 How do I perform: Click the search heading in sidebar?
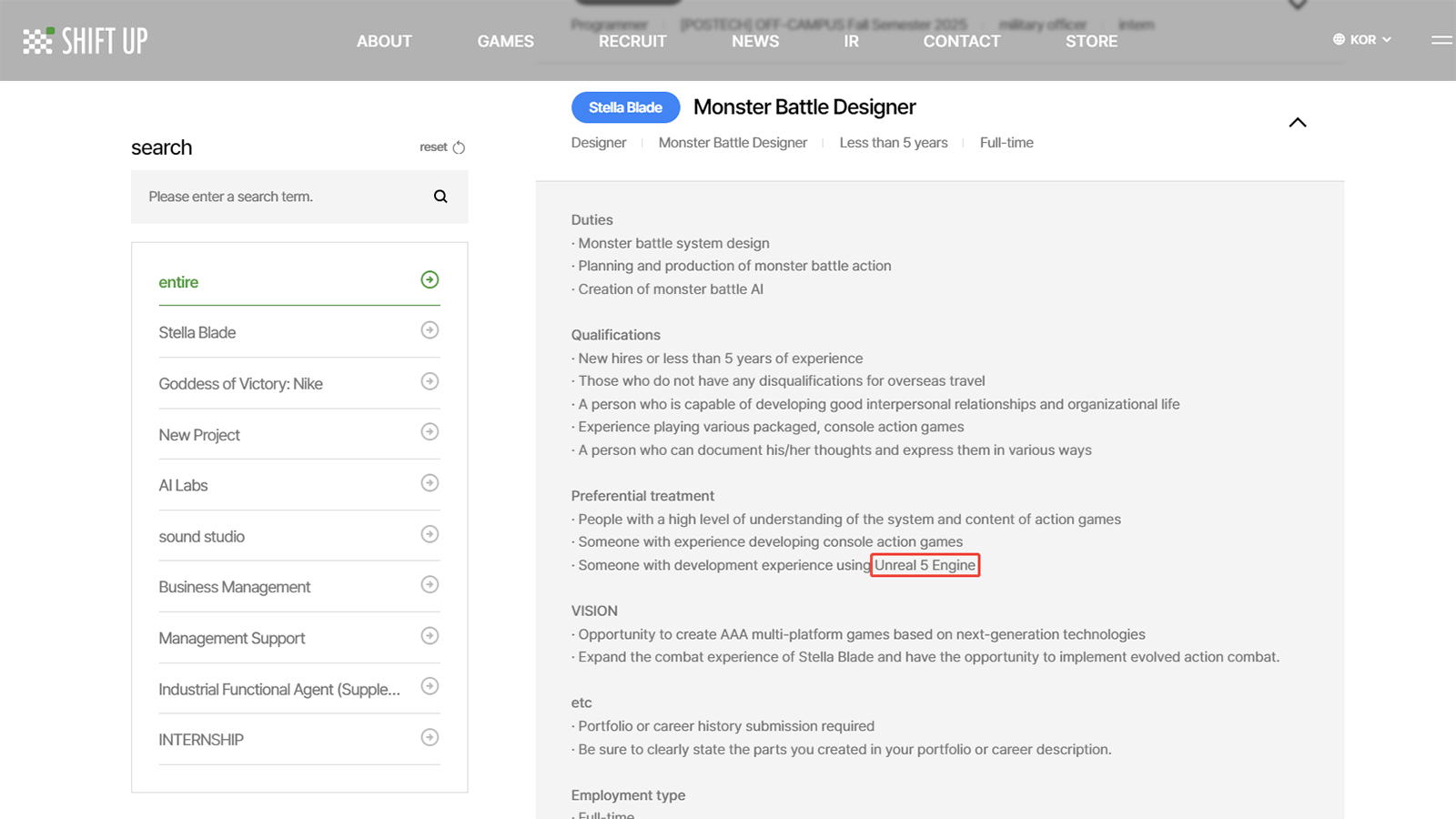click(x=161, y=147)
